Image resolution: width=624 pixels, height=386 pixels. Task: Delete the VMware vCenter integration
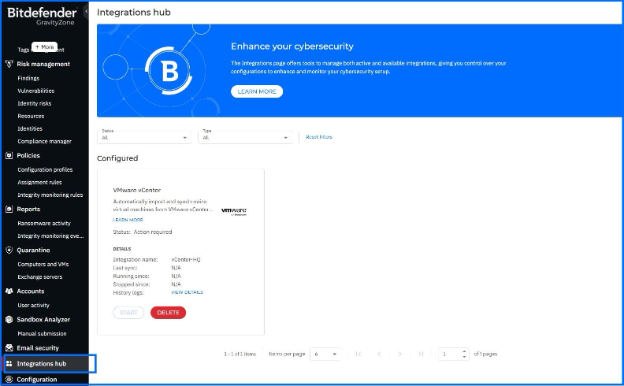point(168,312)
